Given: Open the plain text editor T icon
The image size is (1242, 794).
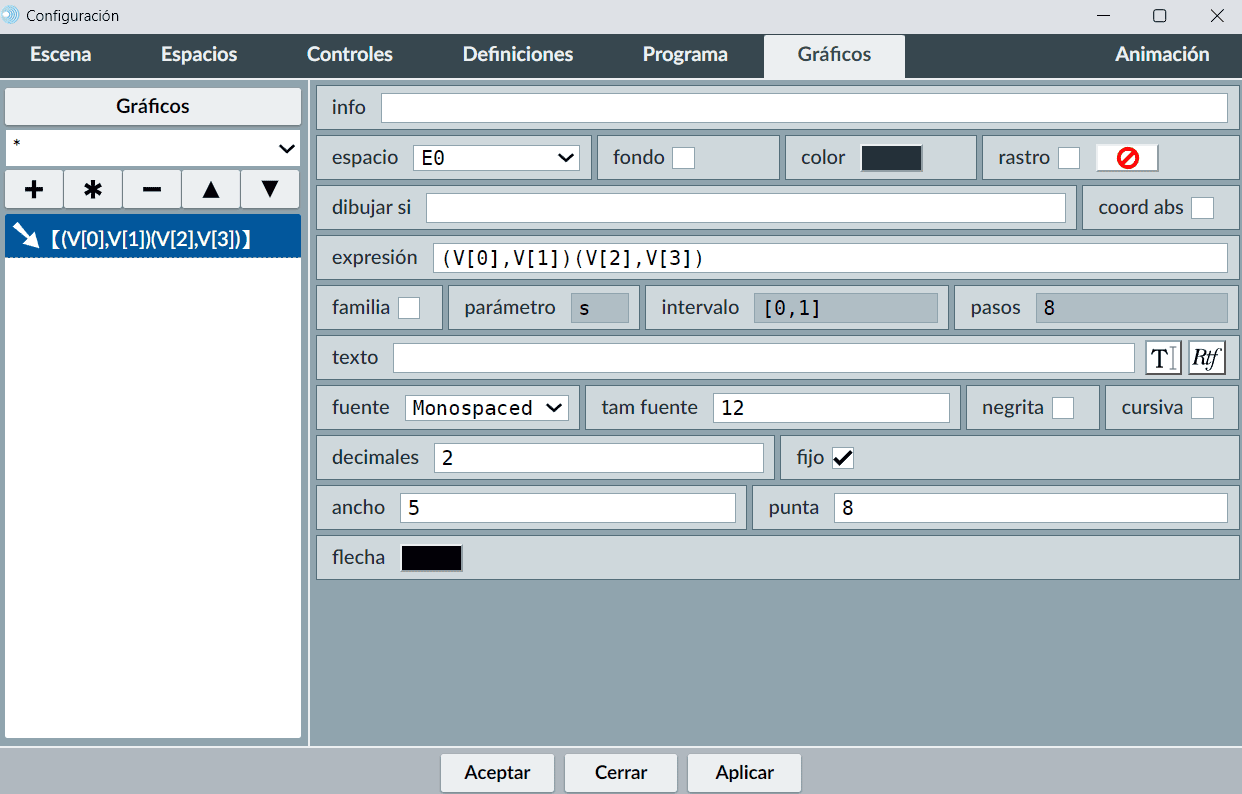Looking at the screenshot, I should pos(1163,358).
